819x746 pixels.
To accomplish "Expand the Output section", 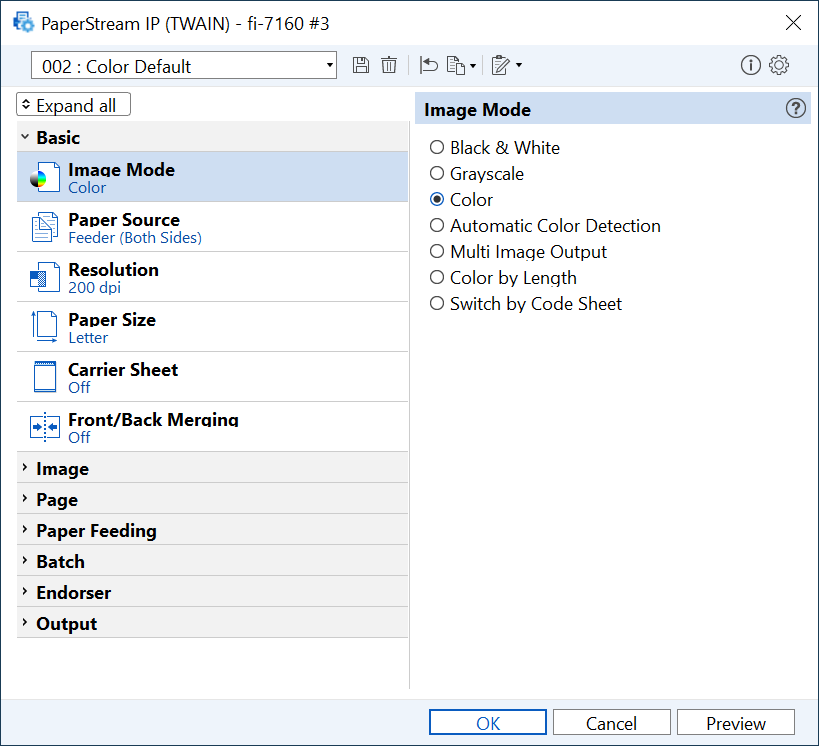I will 212,623.
